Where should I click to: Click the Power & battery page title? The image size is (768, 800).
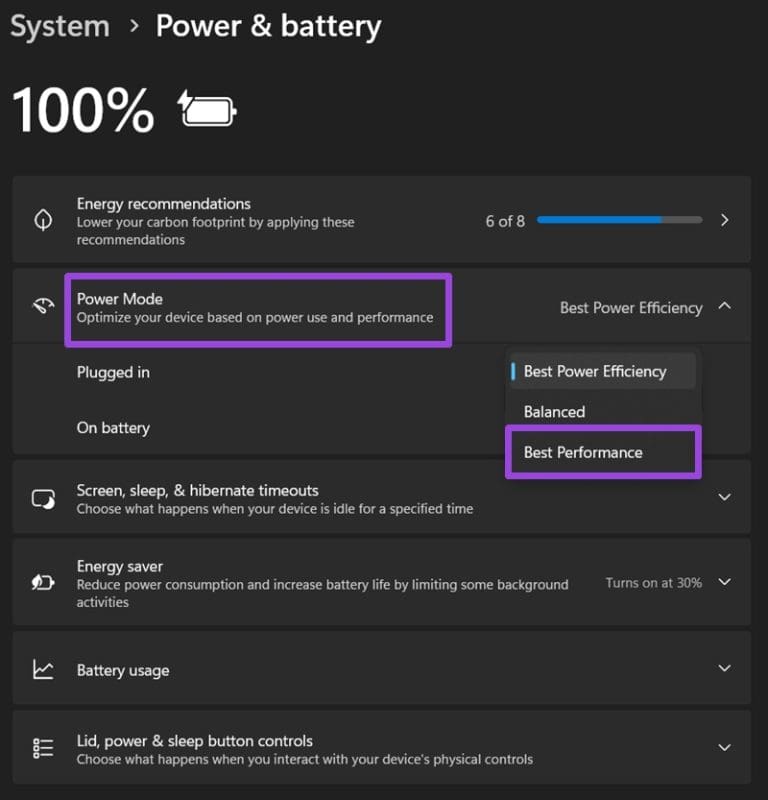(x=268, y=26)
